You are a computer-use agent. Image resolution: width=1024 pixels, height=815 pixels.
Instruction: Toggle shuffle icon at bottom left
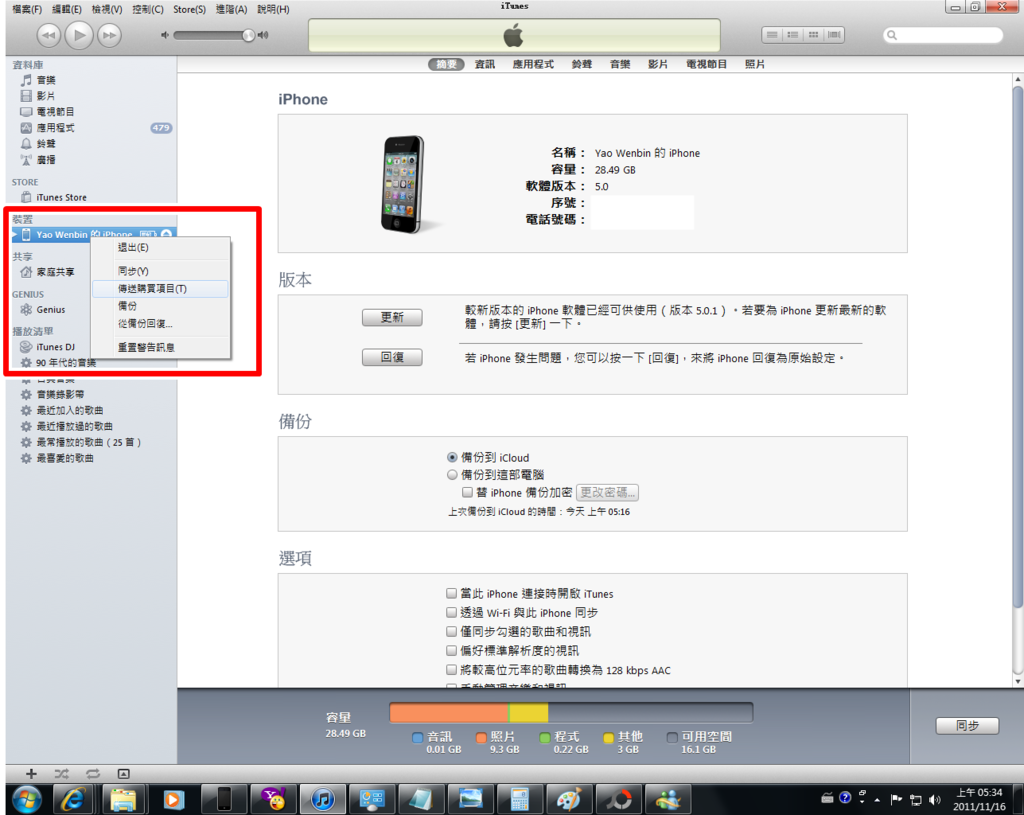point(61,774)
